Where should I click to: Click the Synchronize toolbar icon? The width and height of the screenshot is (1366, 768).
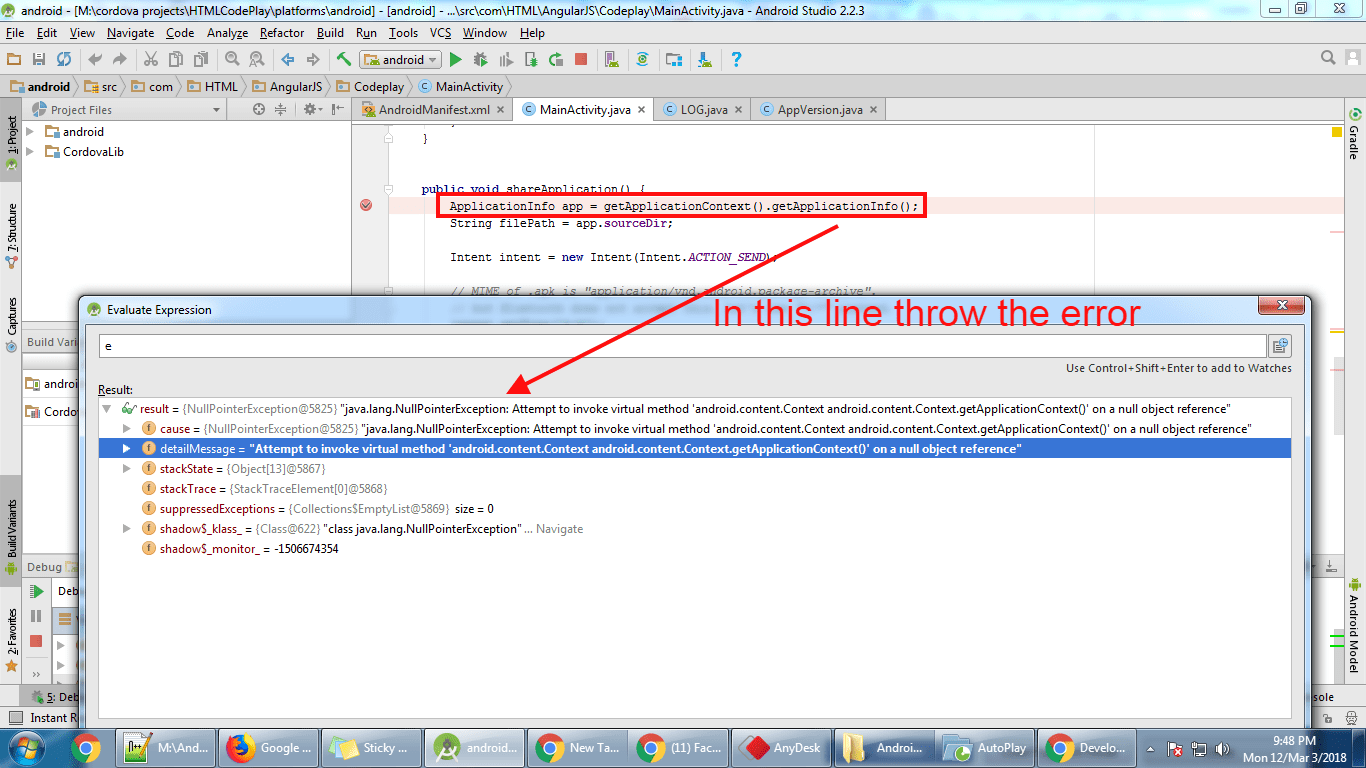click(64, 59)
